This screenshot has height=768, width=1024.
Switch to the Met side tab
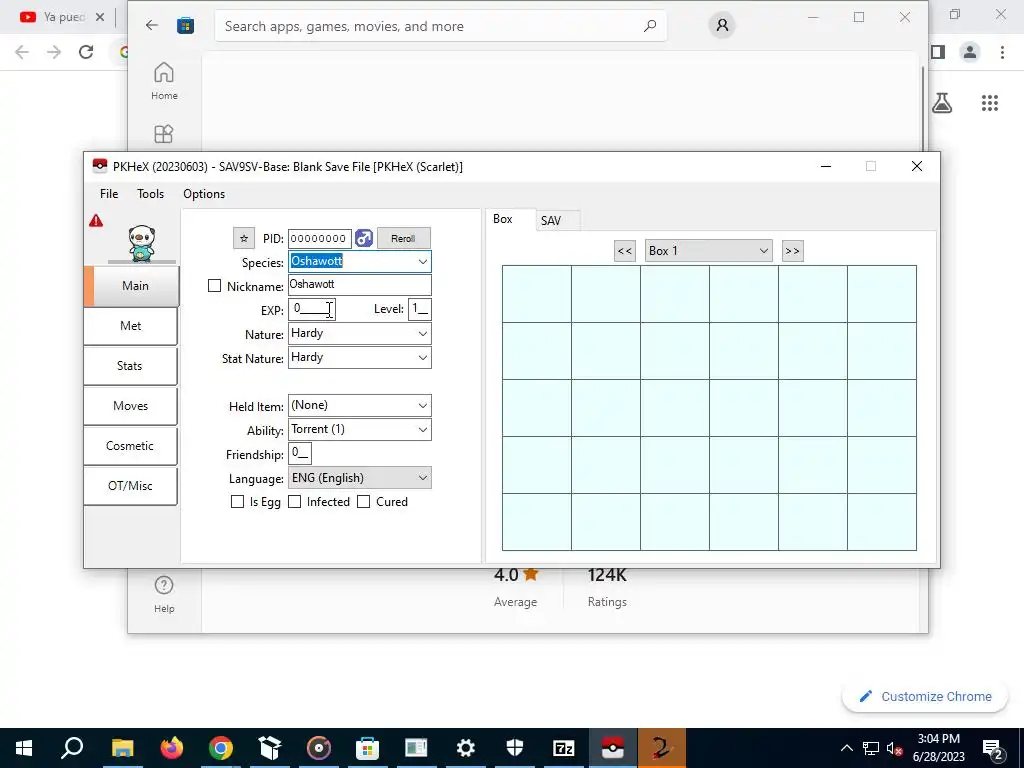click(131, 326)
